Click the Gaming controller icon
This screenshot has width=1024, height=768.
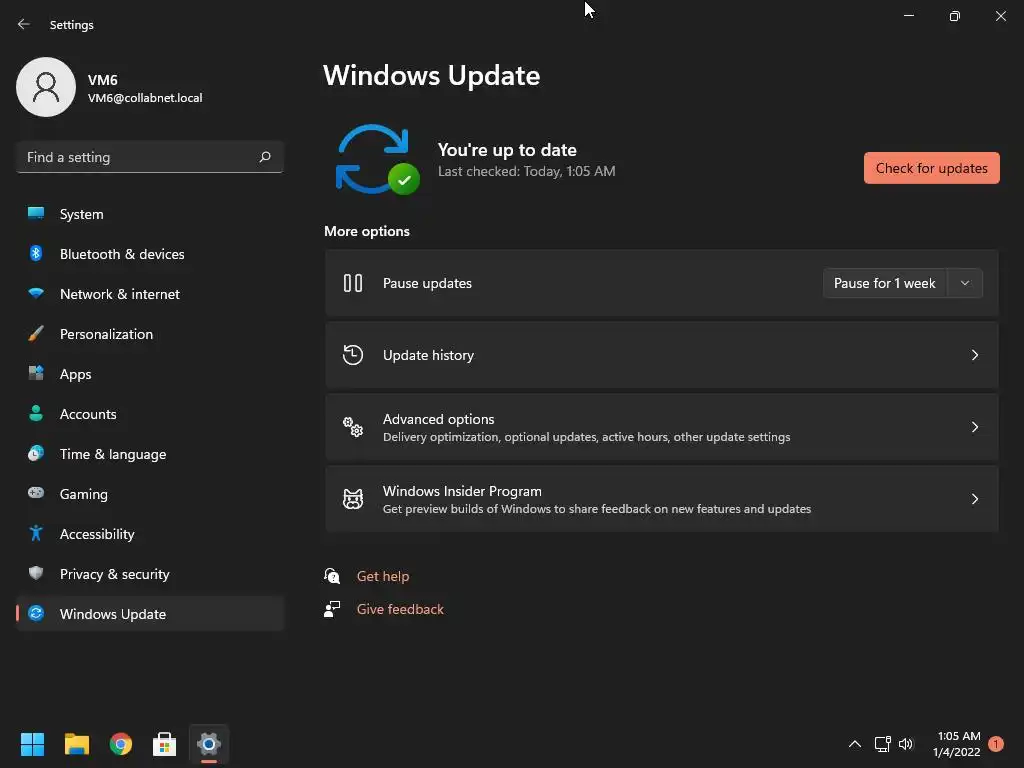(x=36, y=493)
